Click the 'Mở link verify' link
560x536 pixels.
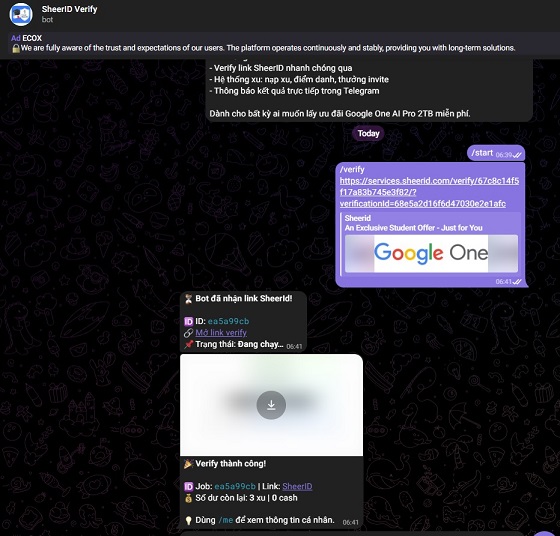221,333
